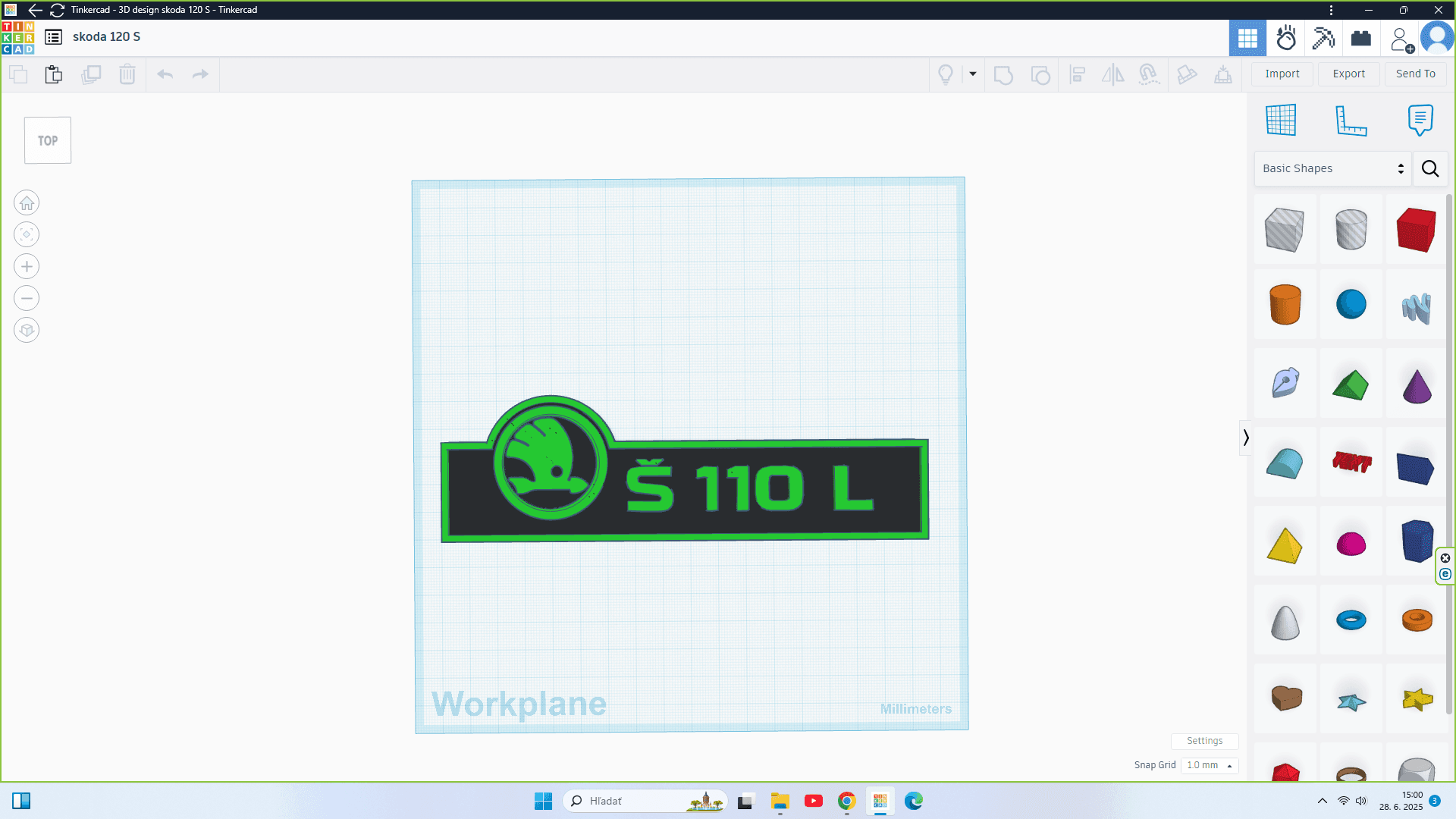Expand the dropdown arrow next to lightbulb
The image size is (1456, 819).
973,74
